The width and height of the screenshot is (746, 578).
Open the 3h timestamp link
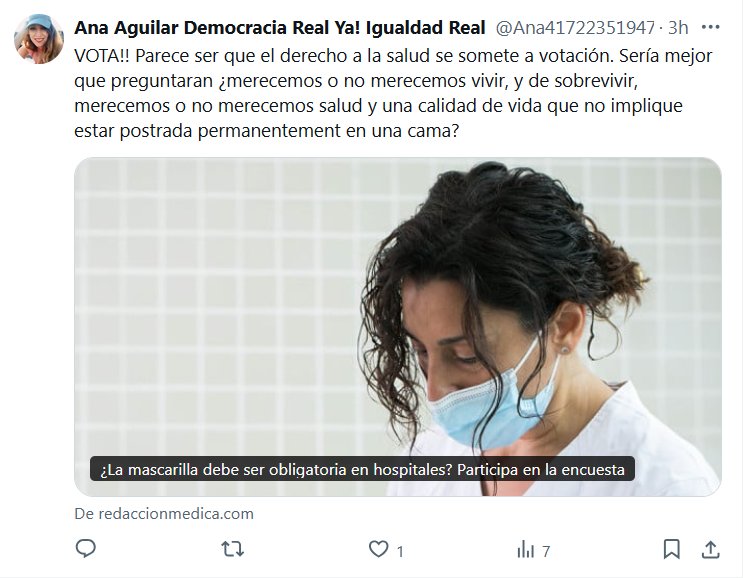678,28
